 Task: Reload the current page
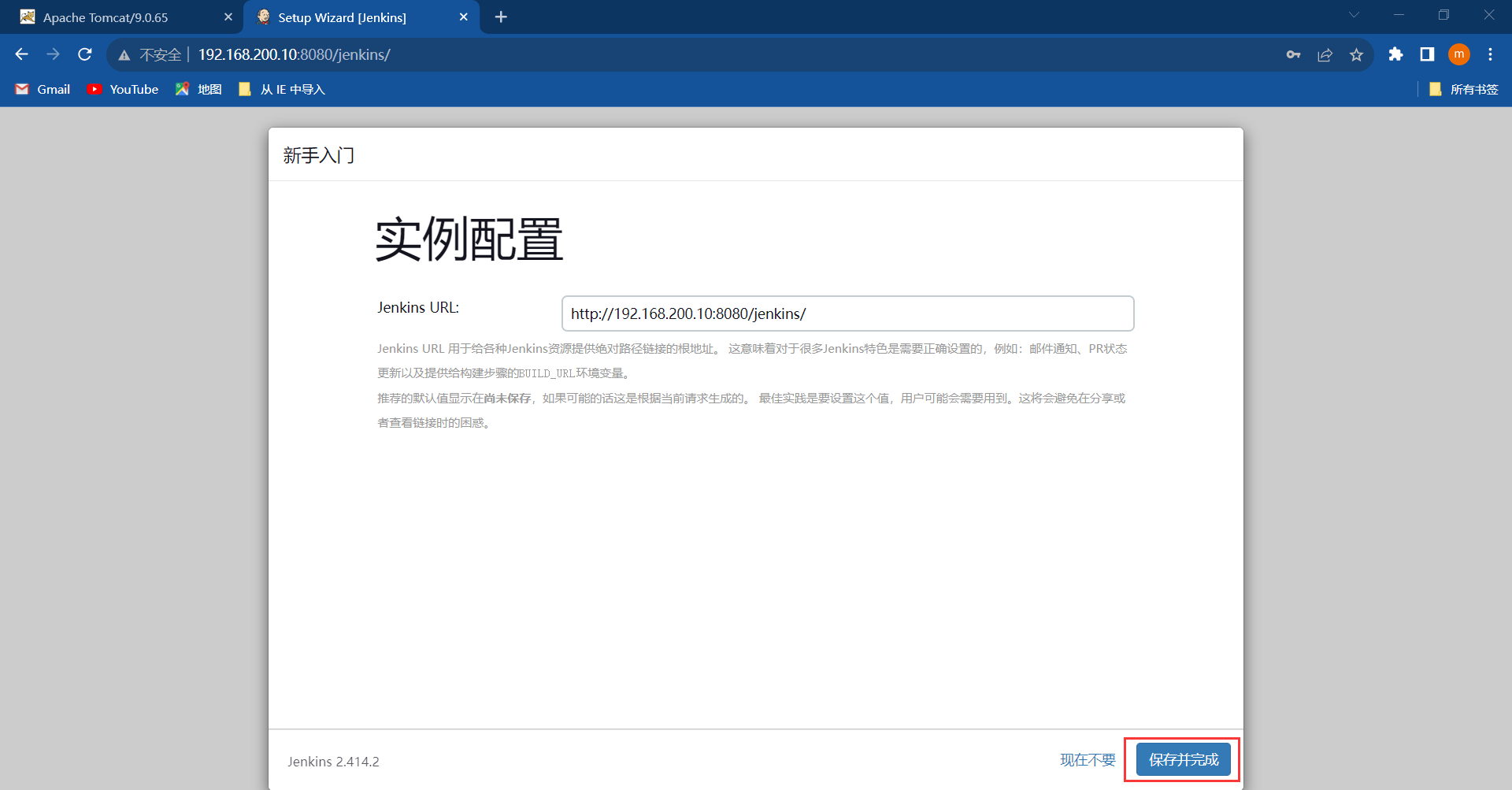[85, 54]
